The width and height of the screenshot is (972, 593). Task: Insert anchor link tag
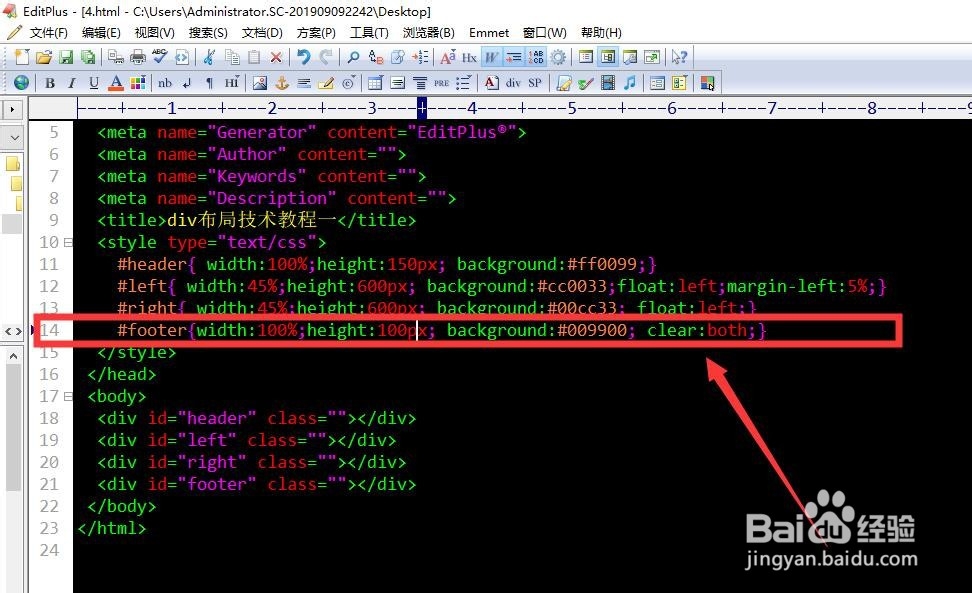[282, 82]
